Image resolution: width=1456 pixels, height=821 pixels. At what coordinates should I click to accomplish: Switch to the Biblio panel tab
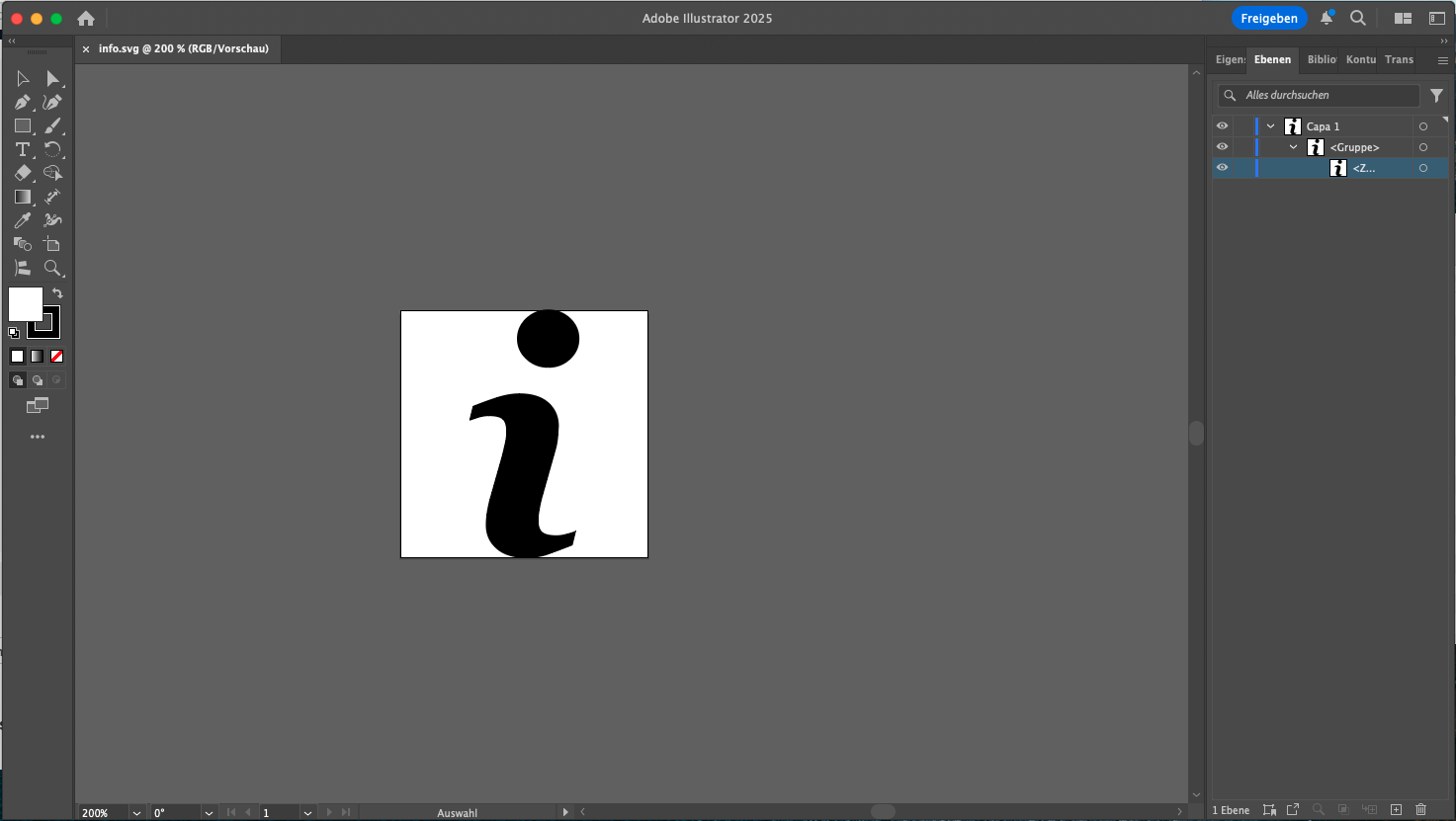[1322, 60]
